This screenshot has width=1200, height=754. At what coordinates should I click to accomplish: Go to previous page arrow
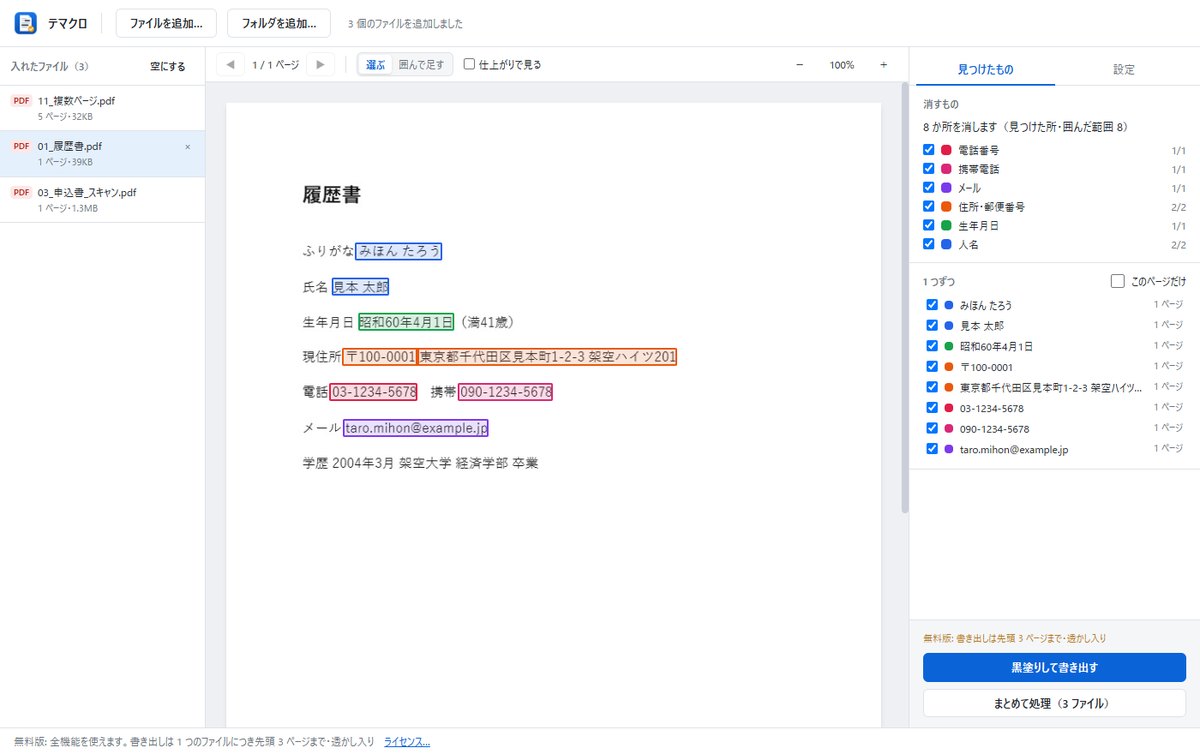(x=231, y=65)
